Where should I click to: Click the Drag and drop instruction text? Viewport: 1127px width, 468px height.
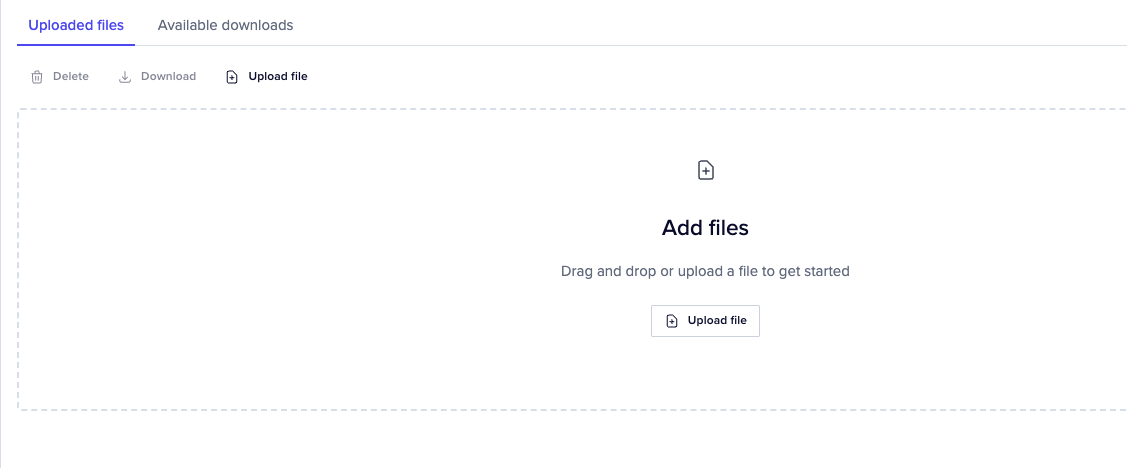tap(705, 271)
